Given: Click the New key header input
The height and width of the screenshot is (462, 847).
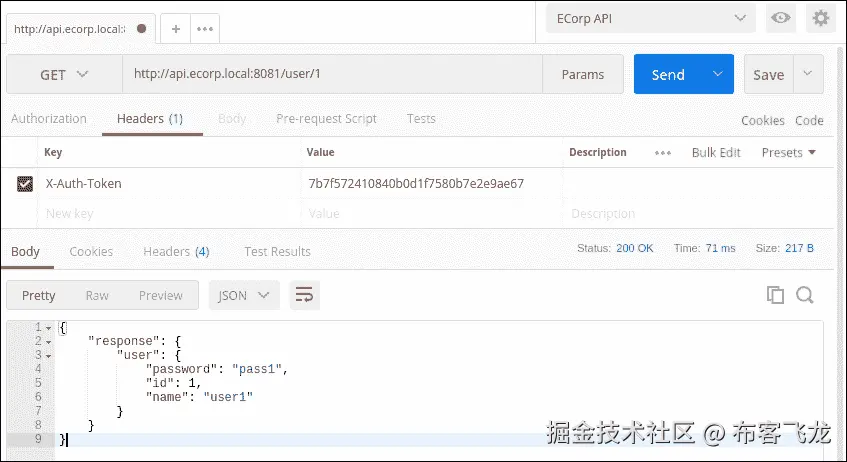Looking at the screenshot, I should (169, 214).
